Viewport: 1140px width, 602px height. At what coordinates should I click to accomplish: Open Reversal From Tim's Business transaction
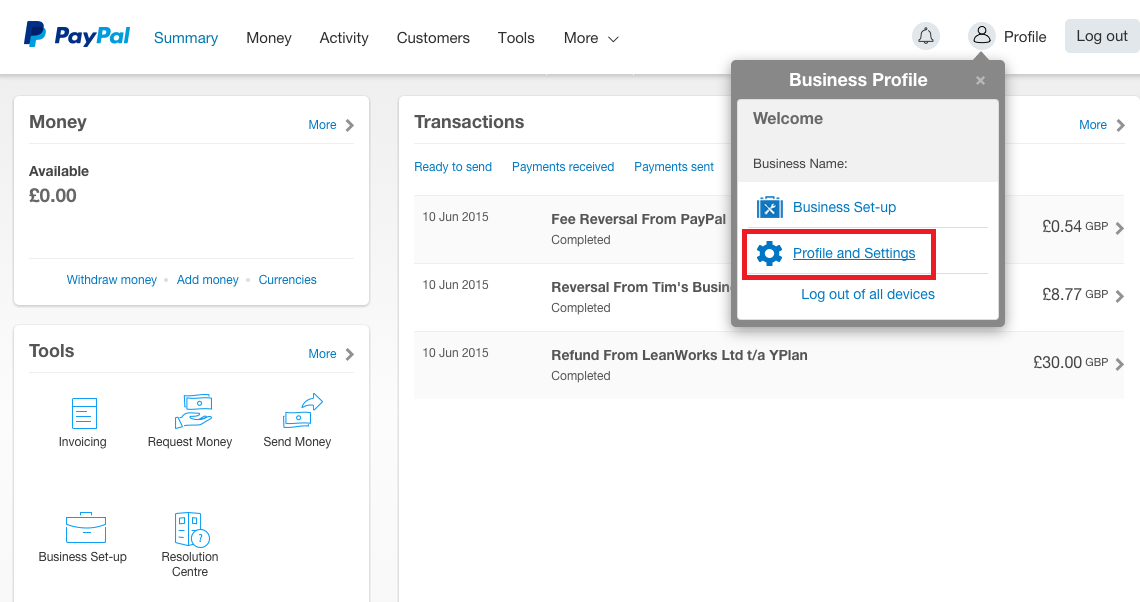coord(641,287)
